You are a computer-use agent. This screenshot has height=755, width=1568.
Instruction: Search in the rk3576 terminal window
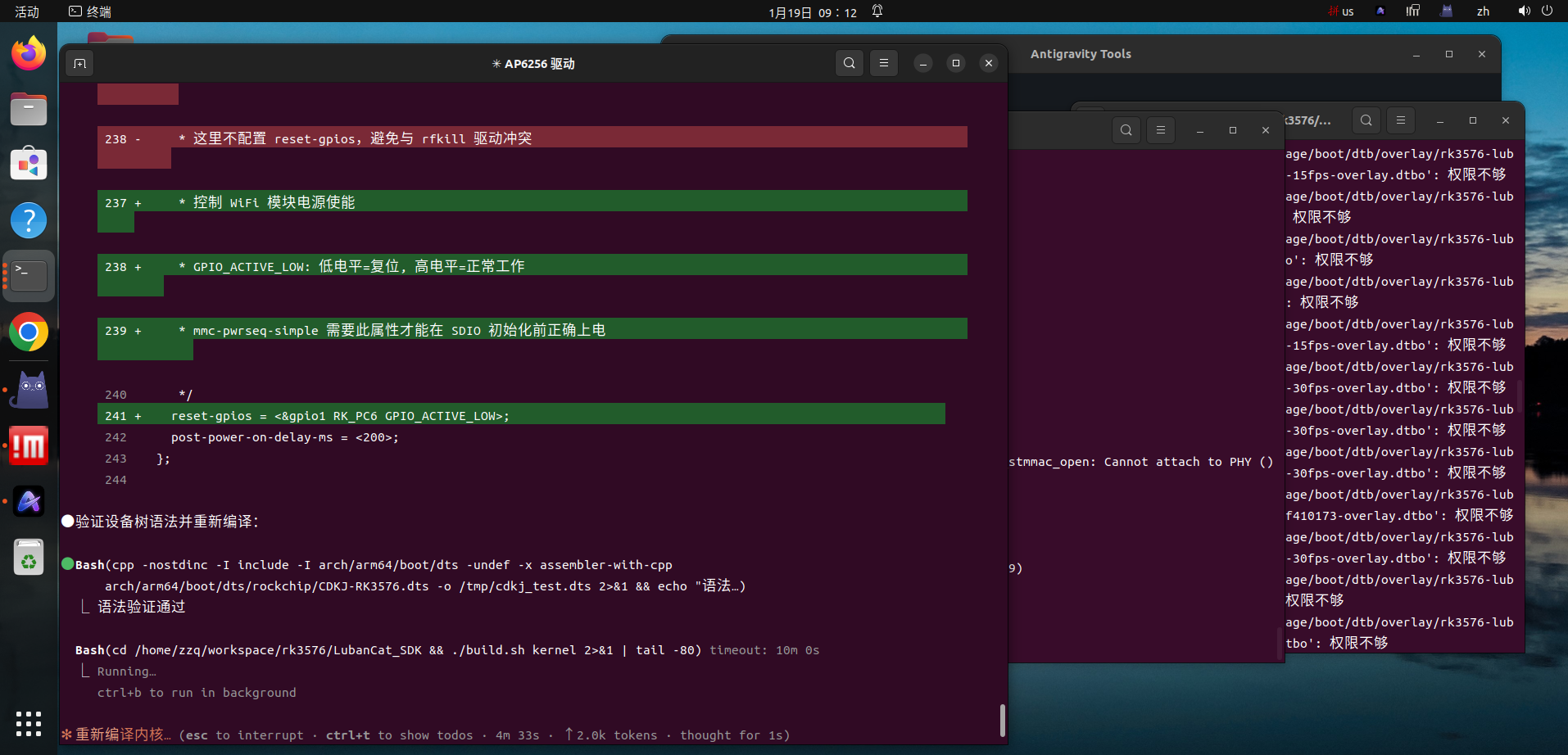1366,120
